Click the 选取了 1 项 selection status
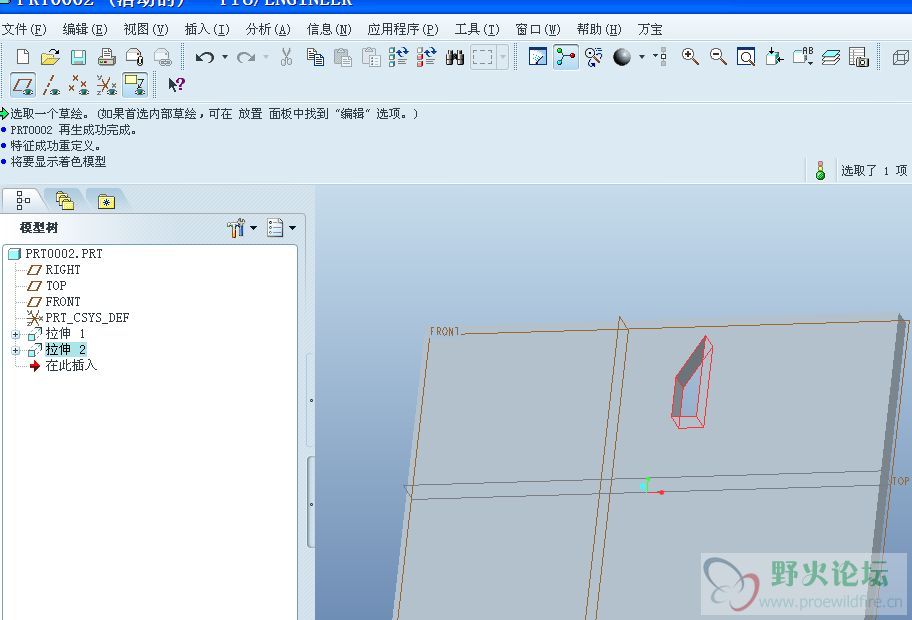This screenshot has width=912, height=620. [874, 170]
